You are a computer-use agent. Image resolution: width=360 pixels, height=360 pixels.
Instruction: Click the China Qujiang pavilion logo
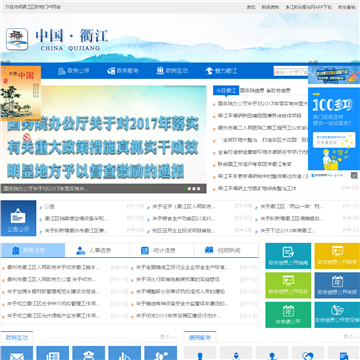coord(17,39)
